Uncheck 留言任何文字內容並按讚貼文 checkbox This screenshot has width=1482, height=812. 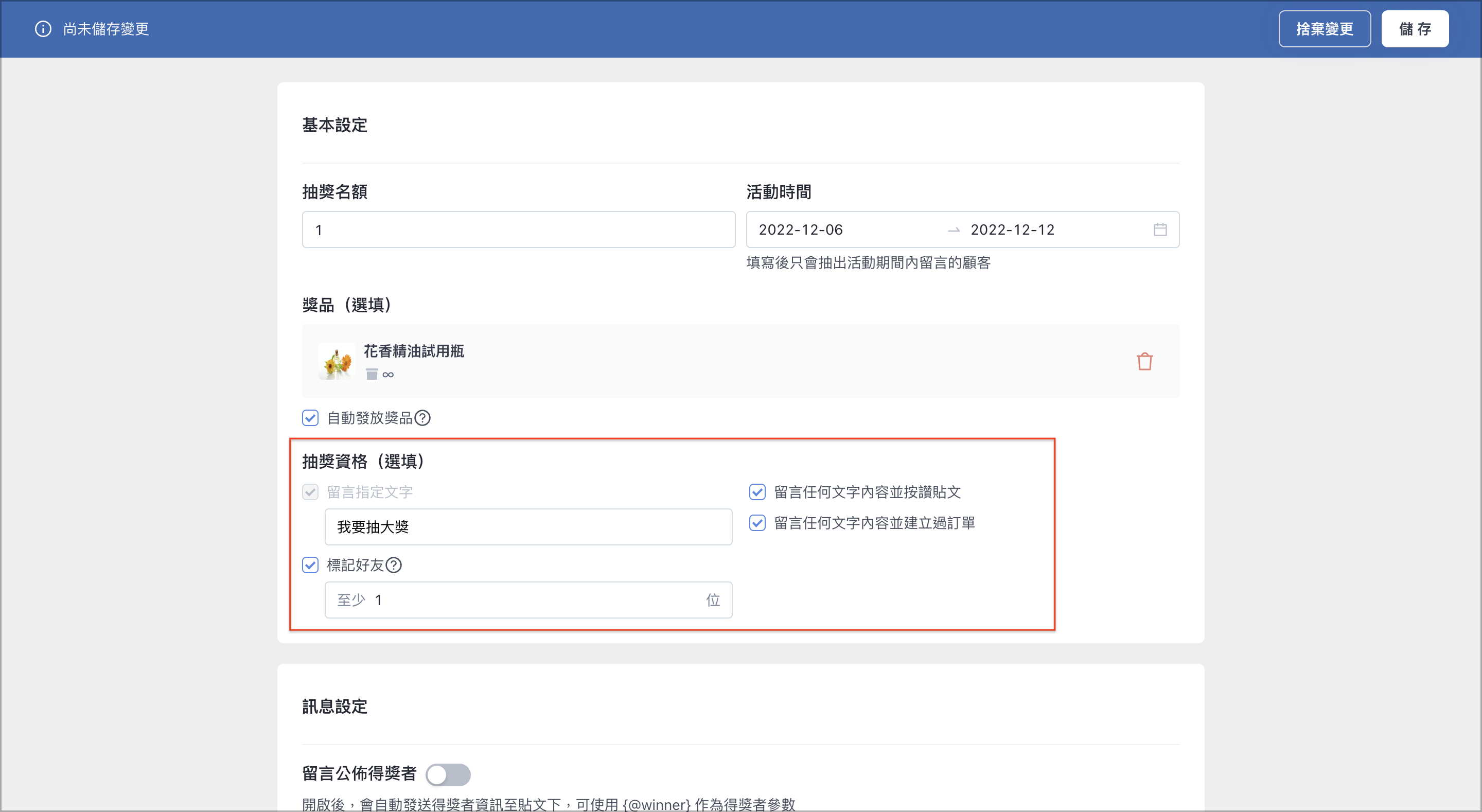(x=757, y=492)
